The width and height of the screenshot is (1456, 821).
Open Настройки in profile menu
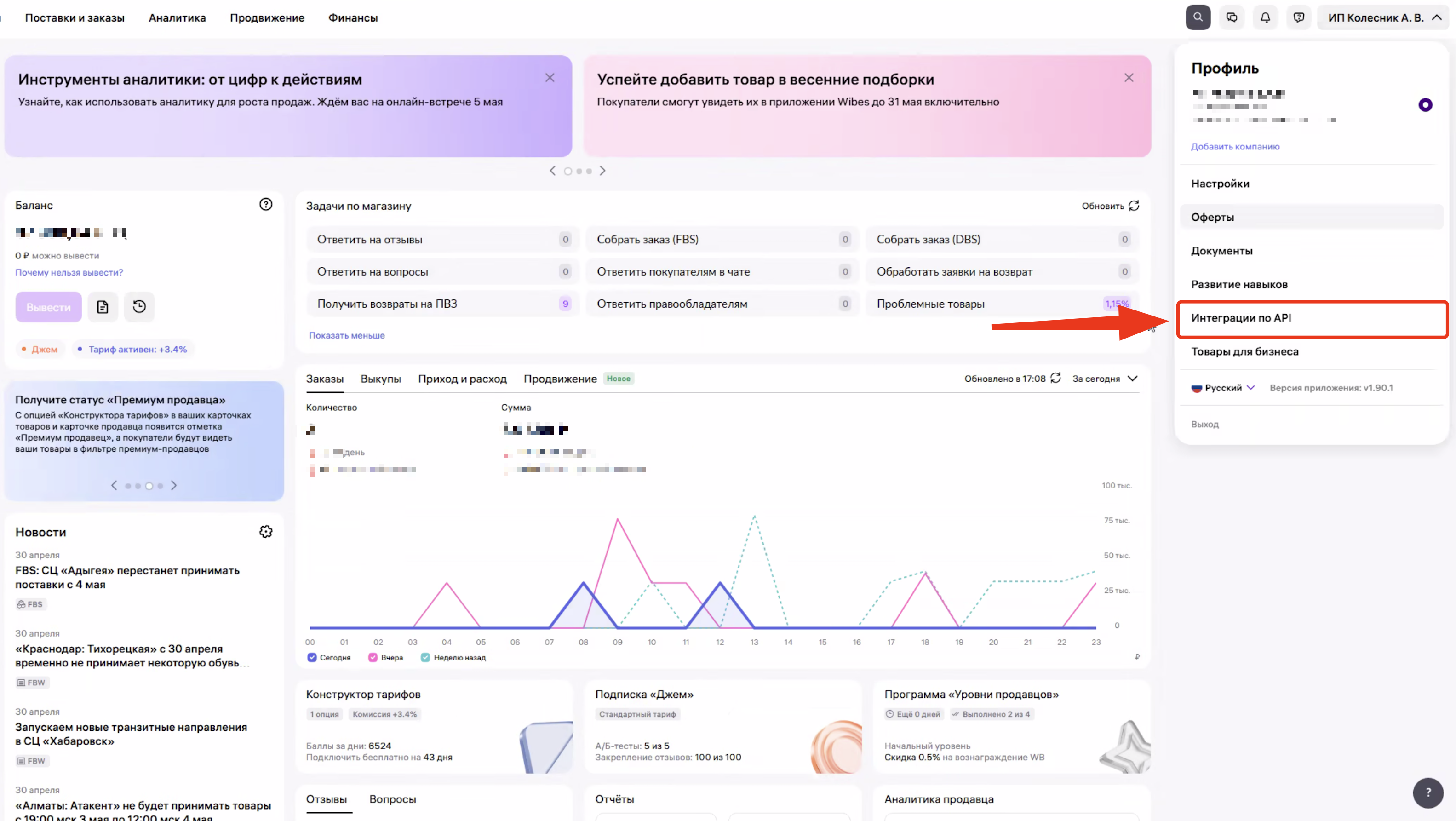click(x=1312, y=184)
